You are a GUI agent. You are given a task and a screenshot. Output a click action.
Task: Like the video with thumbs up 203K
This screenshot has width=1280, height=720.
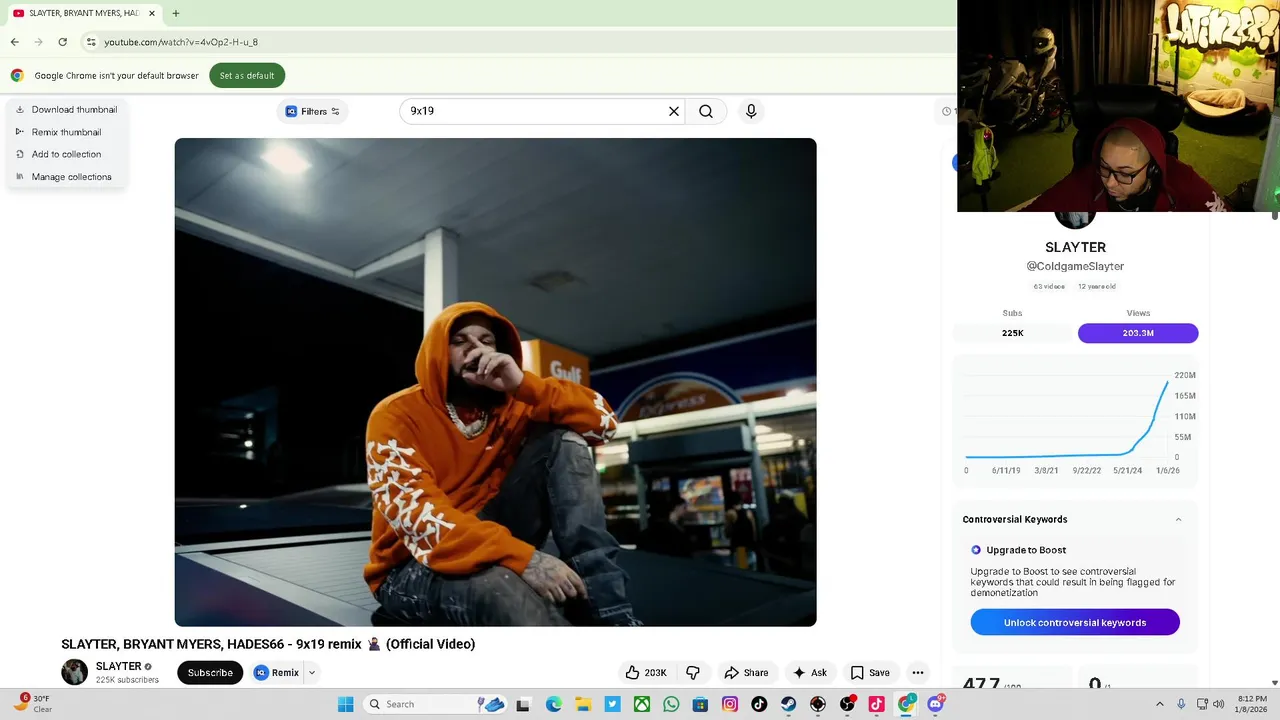pyautogui.click(x=646, y=673)
